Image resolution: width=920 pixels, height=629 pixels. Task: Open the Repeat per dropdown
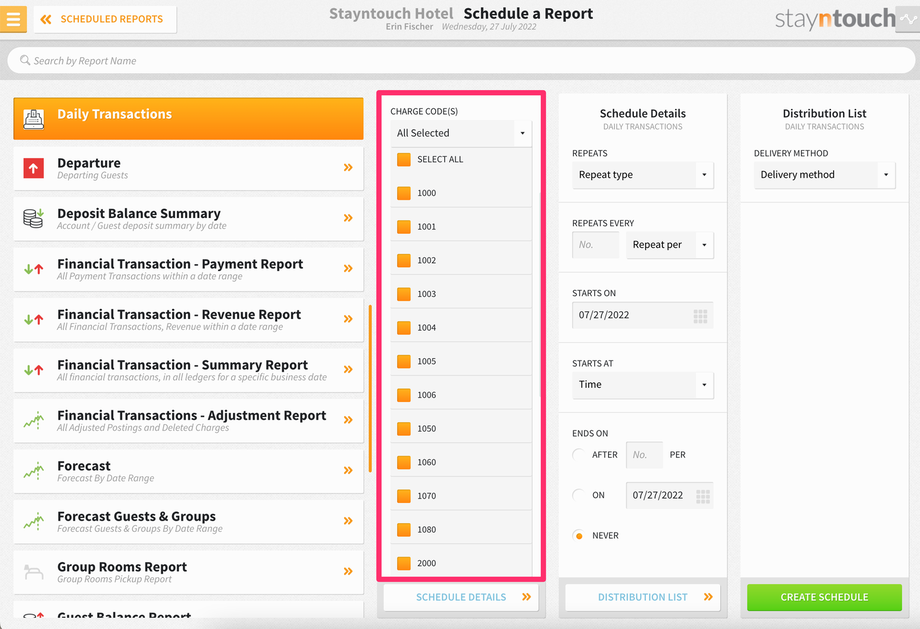point(669,245)
